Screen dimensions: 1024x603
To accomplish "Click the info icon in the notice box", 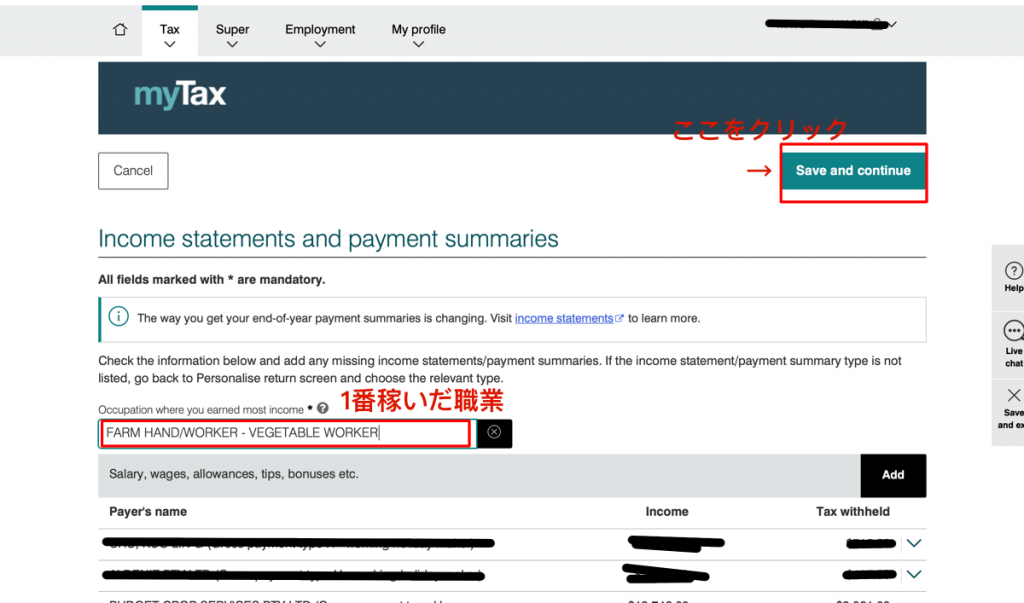I will pyautogui.click(x=119, y=317).
